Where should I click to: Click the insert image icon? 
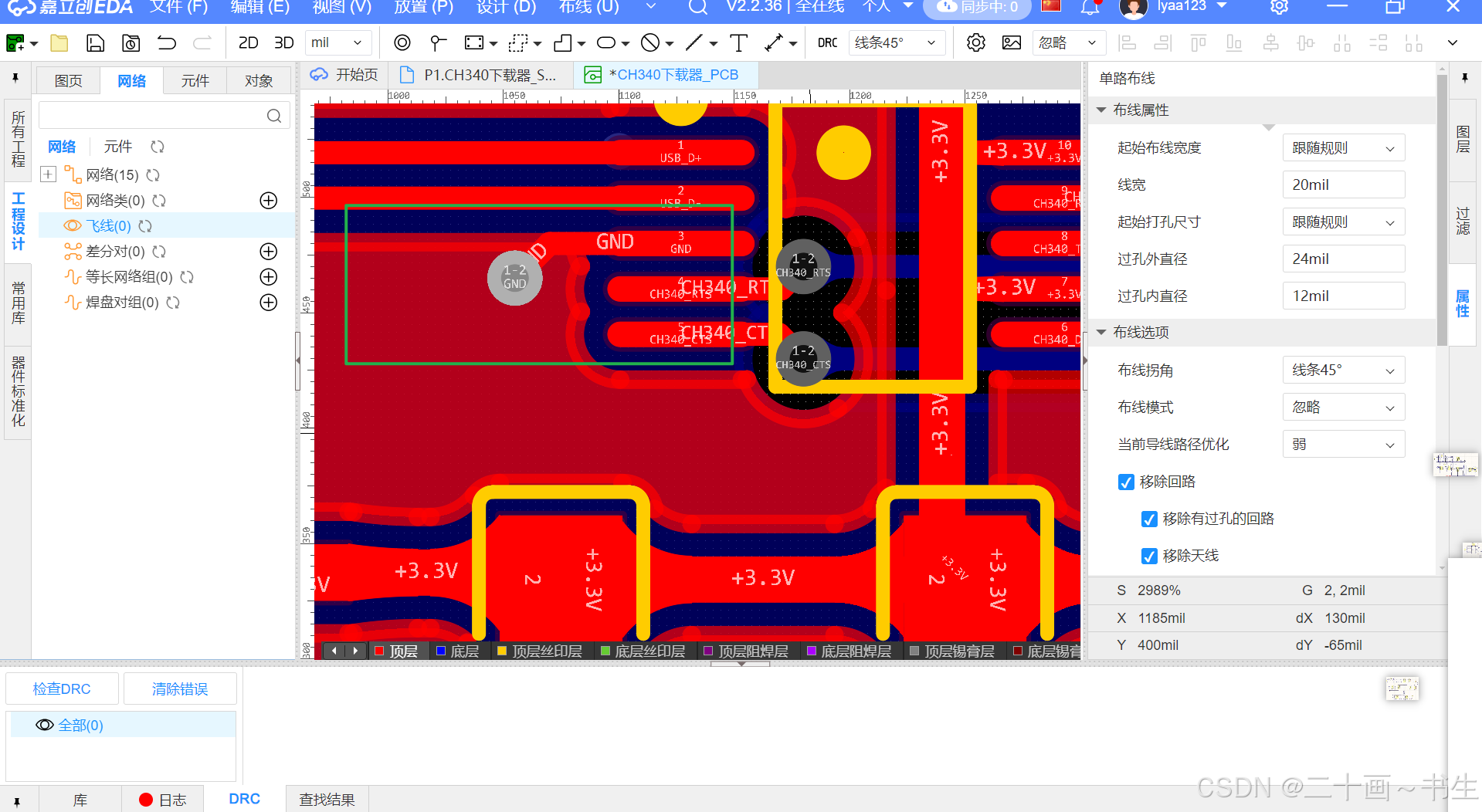tap(1012, 43)
